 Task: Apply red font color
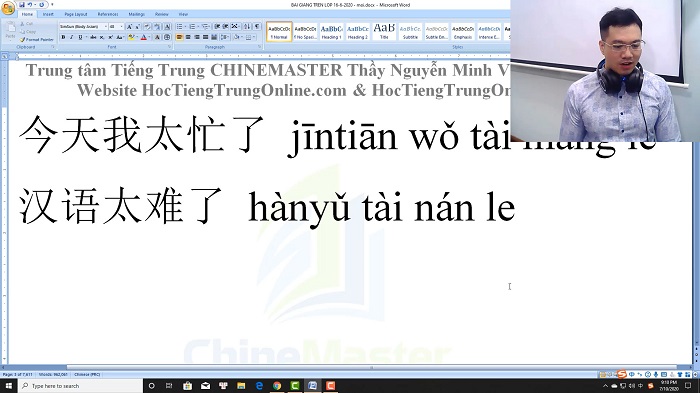pos(143,37)
